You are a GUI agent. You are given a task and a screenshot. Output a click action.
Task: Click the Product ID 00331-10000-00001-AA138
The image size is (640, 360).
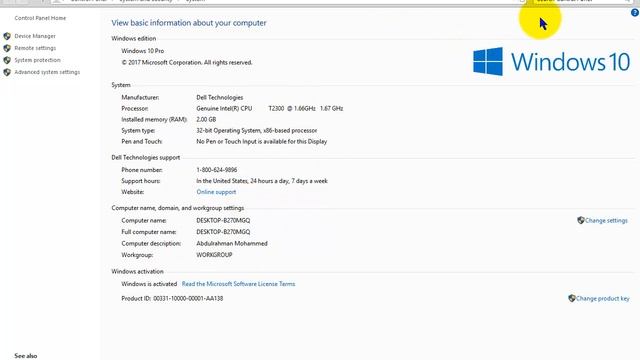tap(172, 298)
